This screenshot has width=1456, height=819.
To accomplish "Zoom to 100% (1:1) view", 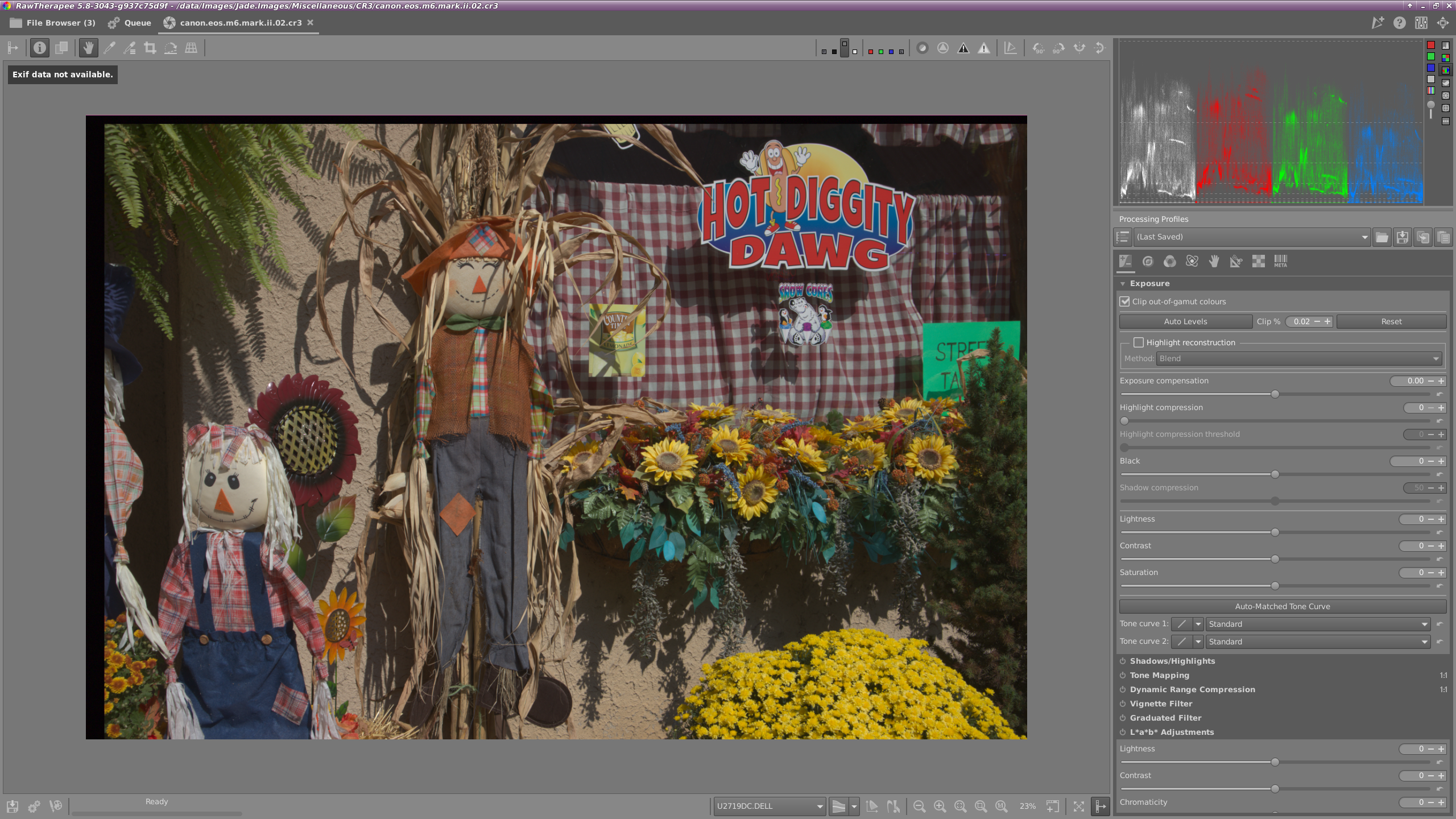I will pyautogui.click(x=1001, y=806).
